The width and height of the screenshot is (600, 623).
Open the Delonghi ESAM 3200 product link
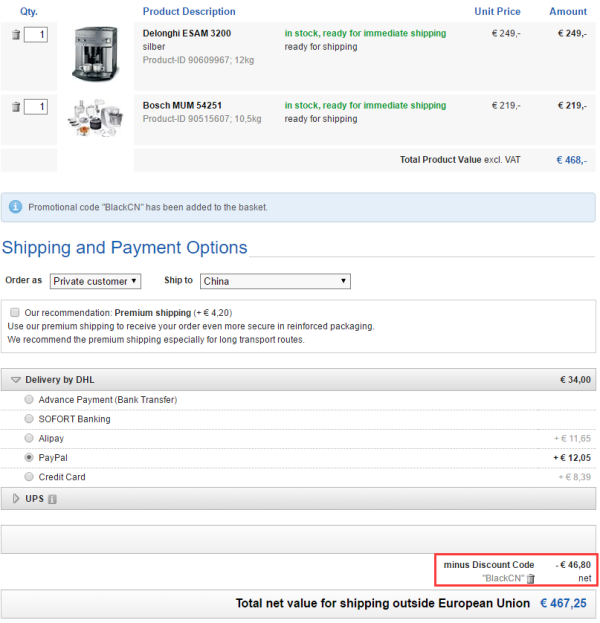(187, 33)
